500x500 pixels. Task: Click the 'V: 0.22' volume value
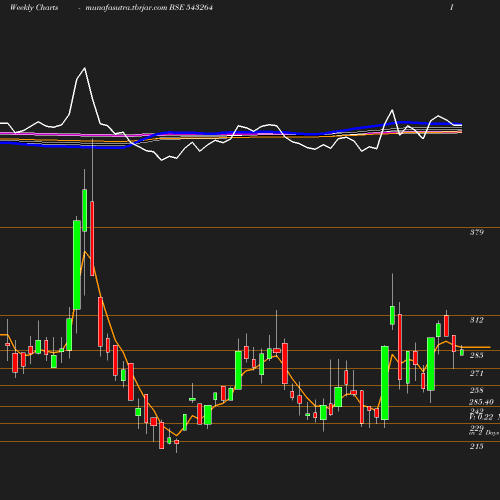481,417
